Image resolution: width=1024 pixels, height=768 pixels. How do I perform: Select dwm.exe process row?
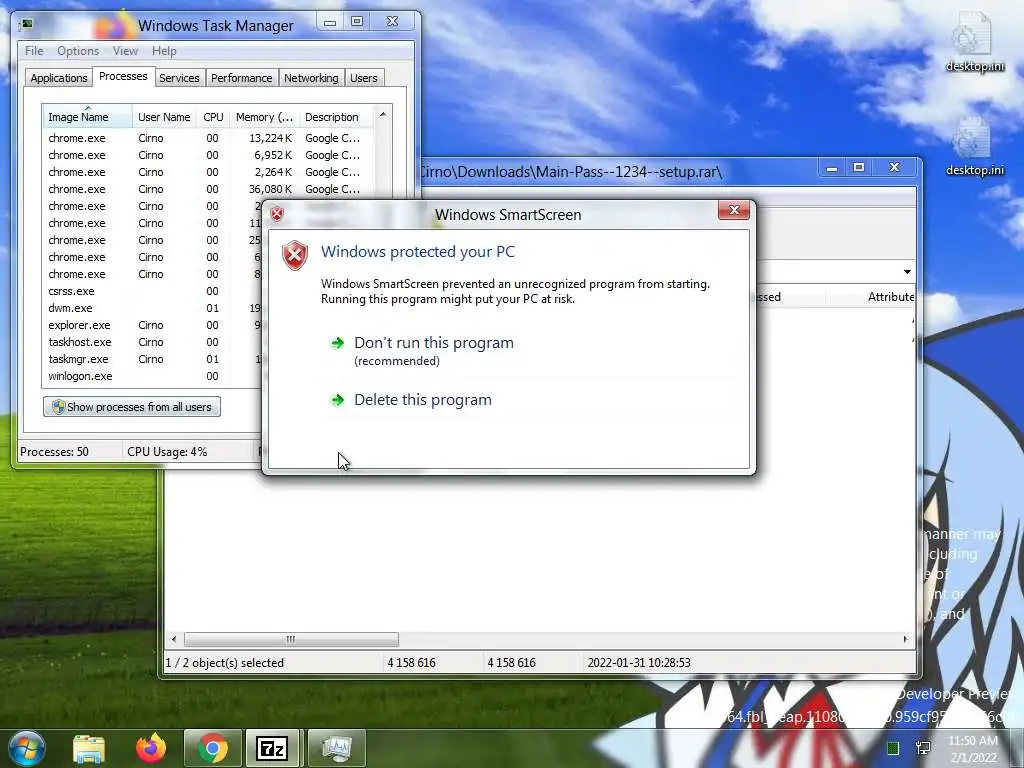pyautogui.click(x=152, y=308)
